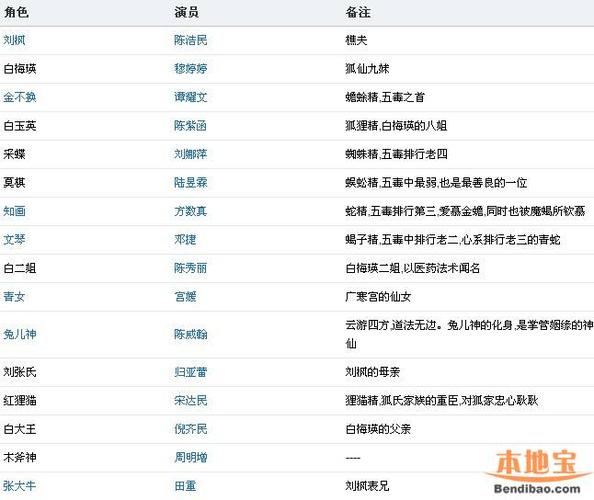The height and width of the screenshot is (500, 594).
Task: Click the 演员 column header
Action: point(186,12)
